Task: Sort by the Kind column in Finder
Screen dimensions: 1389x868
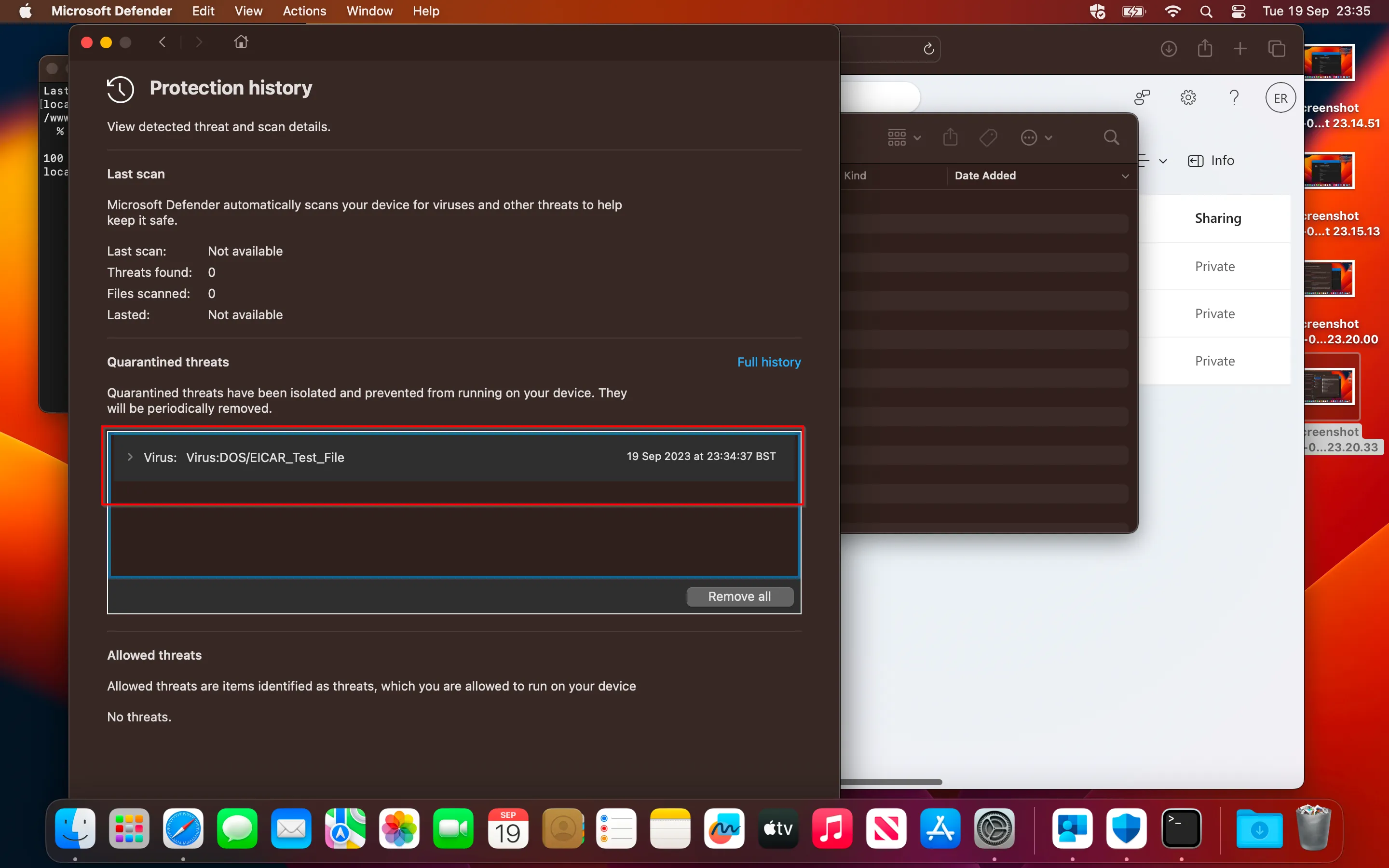Action: [855, 176]
